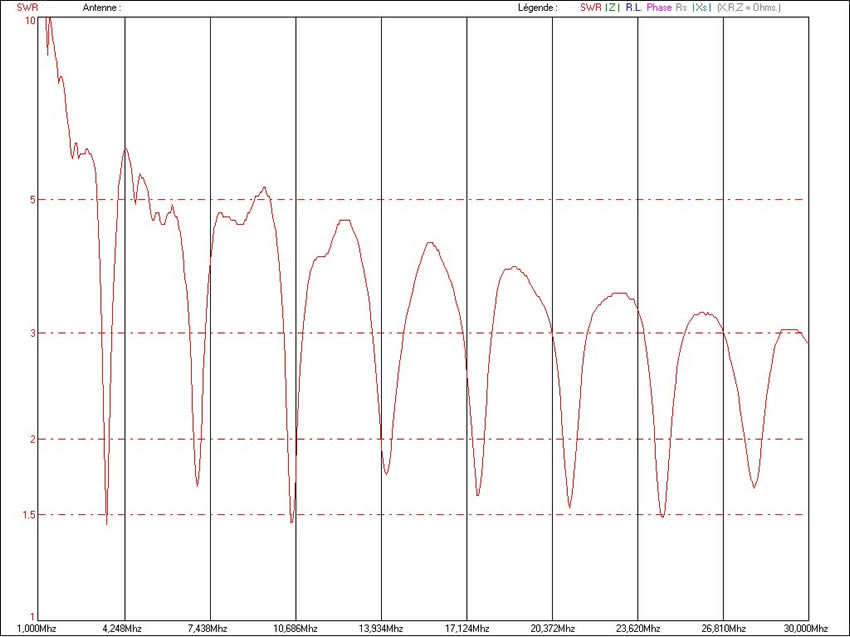Click the '(X,R,Z = Ohms.)' note
This screenshot has width=850, height=637.
[x=749, y=8]
